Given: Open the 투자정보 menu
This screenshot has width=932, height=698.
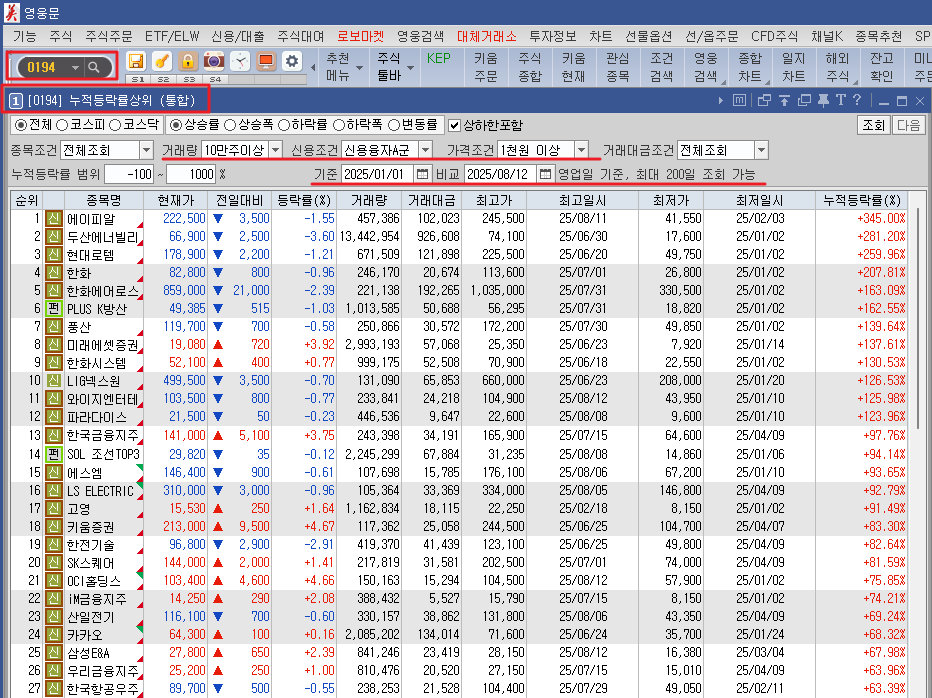Looking at the screenshot, I should point(553,36).
